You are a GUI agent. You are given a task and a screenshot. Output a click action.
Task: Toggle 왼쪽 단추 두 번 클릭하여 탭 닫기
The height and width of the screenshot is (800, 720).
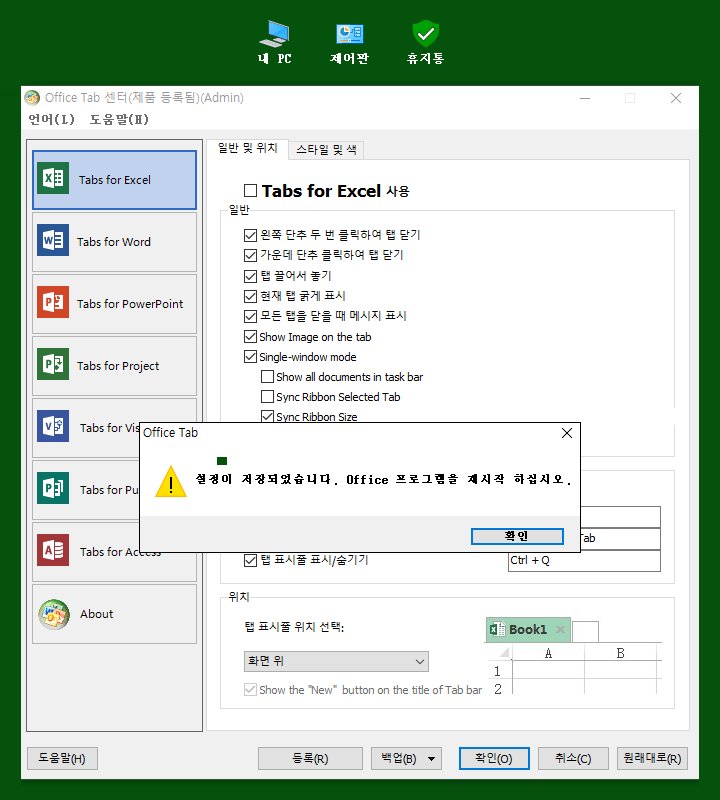pyautogui.click(x=250, y=235)
